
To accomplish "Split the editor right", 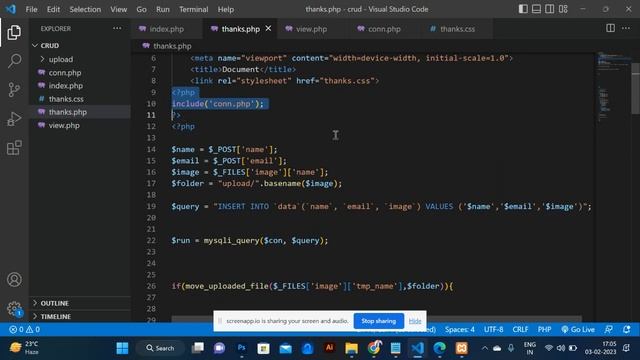I will [610, 28].
